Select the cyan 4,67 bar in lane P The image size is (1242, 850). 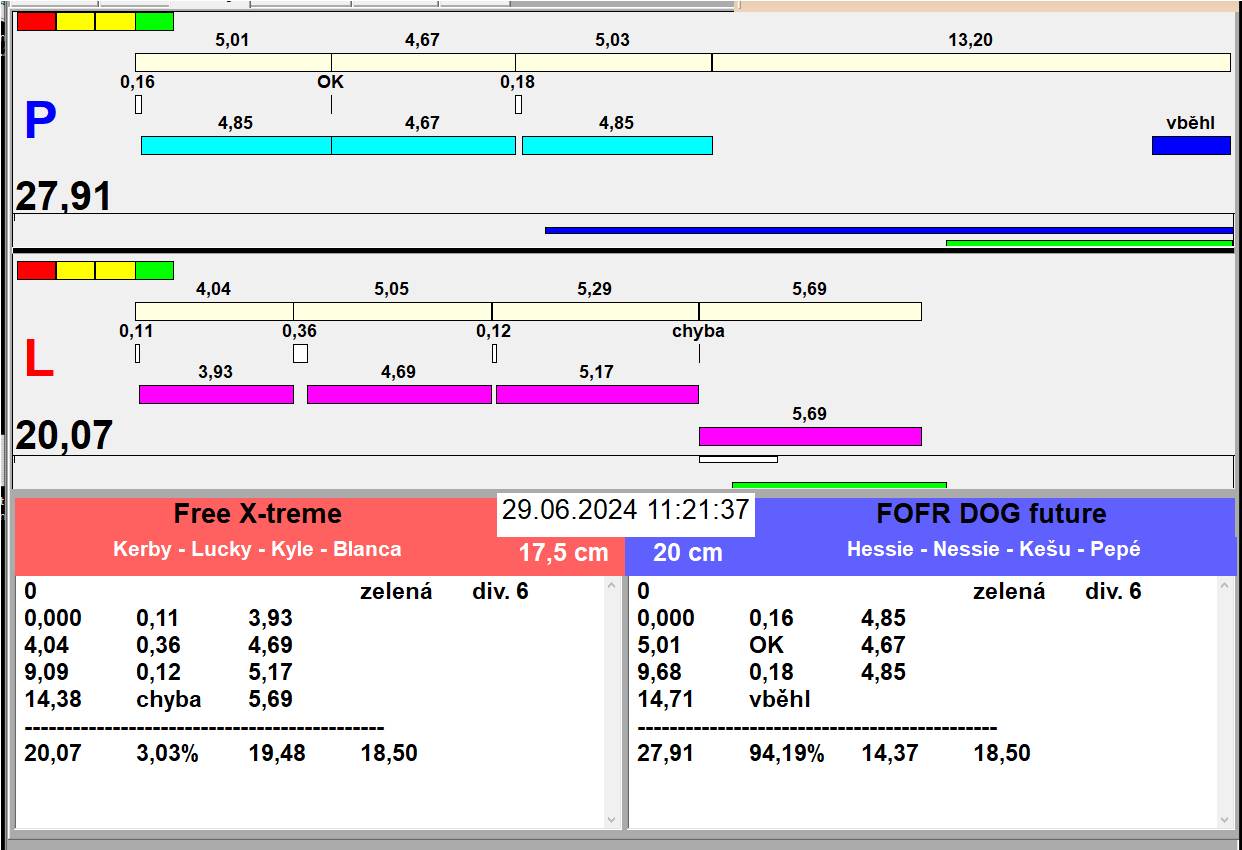423,145
